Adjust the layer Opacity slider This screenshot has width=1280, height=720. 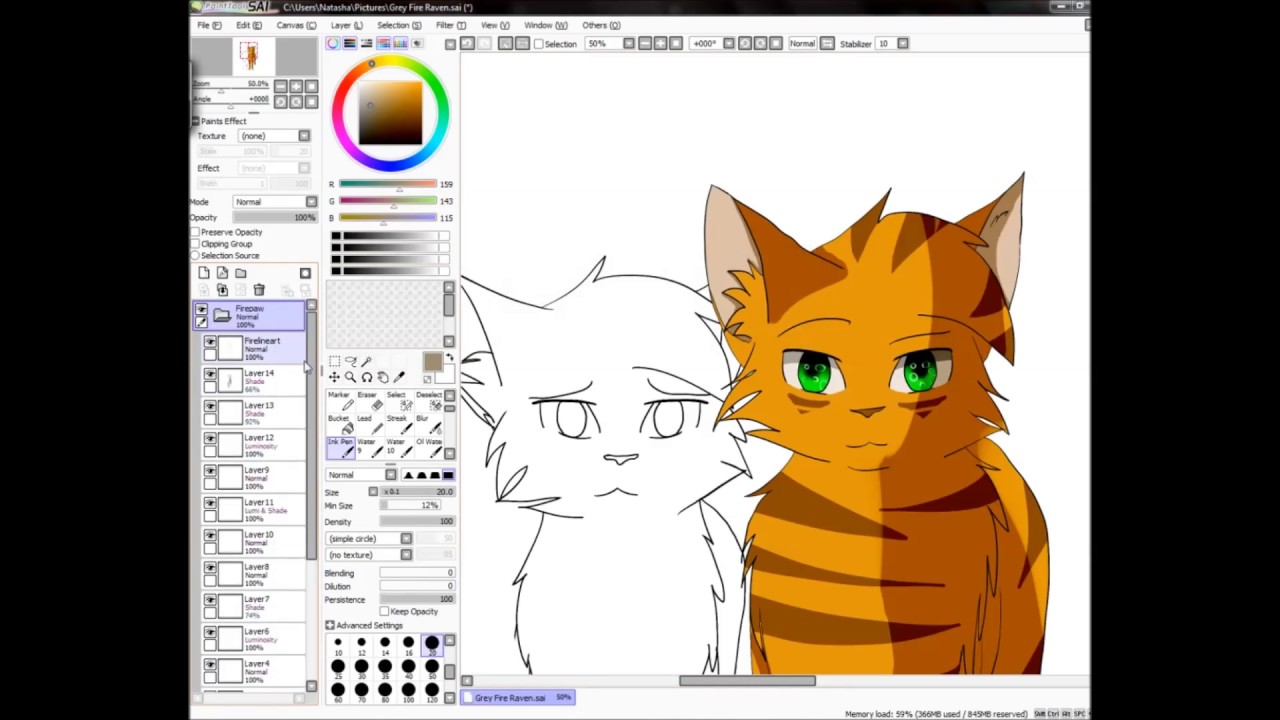(x=275, y=218)
